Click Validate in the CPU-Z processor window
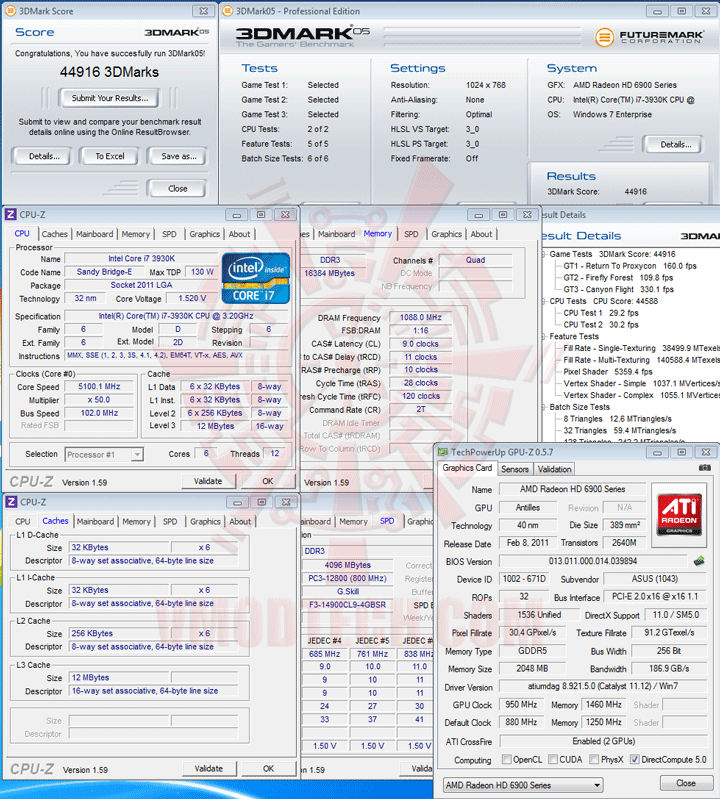This screenshot has height=799, width=720. click(208, 481)
